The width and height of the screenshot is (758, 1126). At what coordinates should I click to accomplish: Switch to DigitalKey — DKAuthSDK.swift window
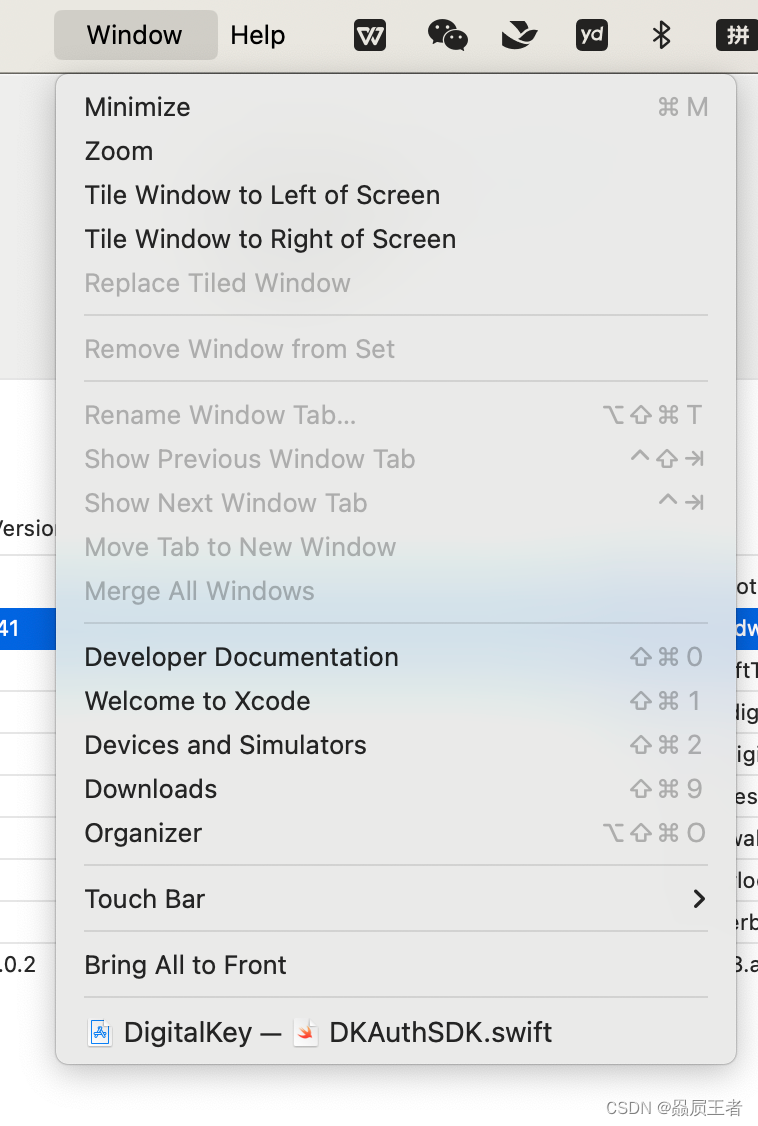pos(396,1033)
